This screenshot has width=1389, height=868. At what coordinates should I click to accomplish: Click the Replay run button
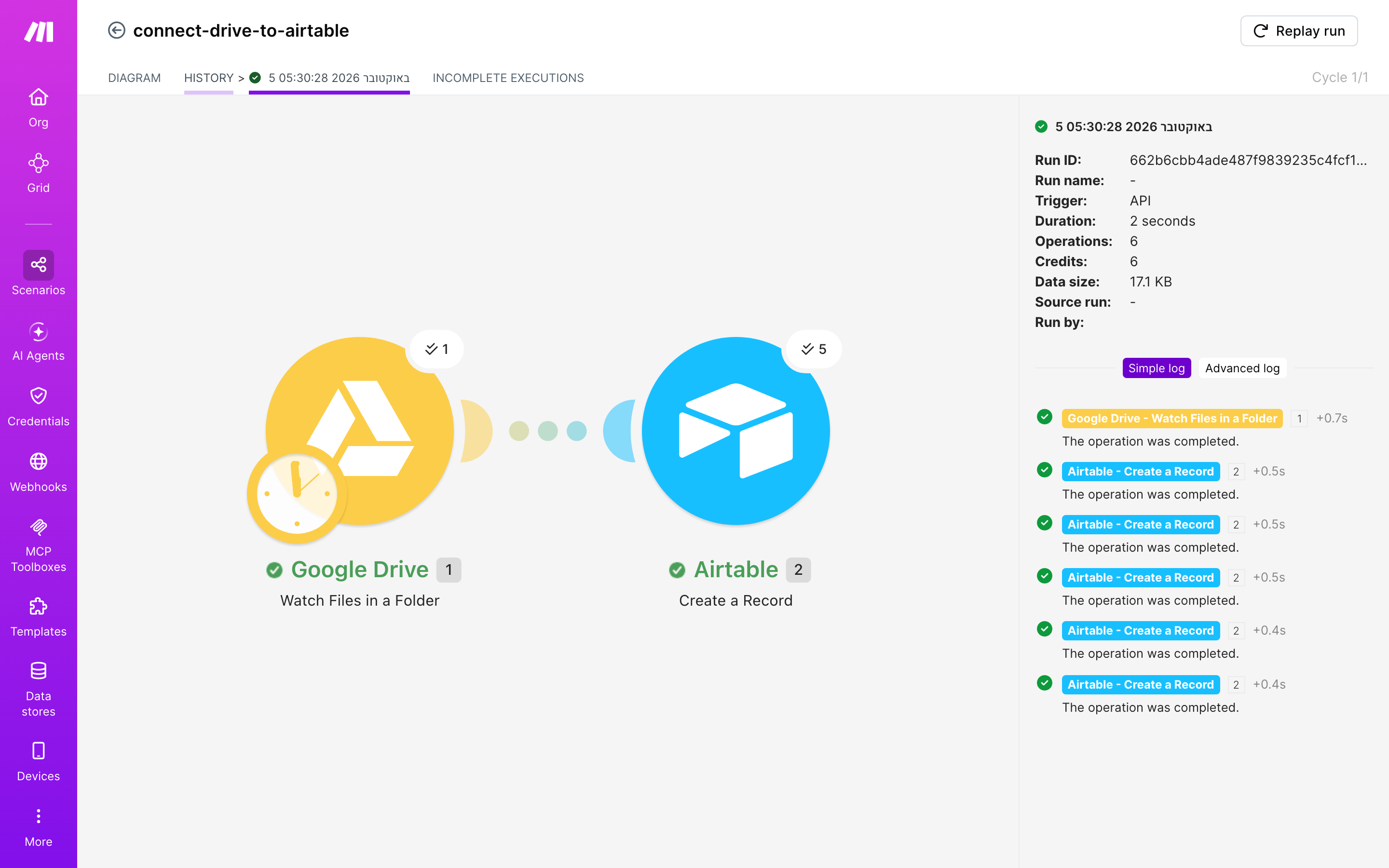coord(1299,30)
